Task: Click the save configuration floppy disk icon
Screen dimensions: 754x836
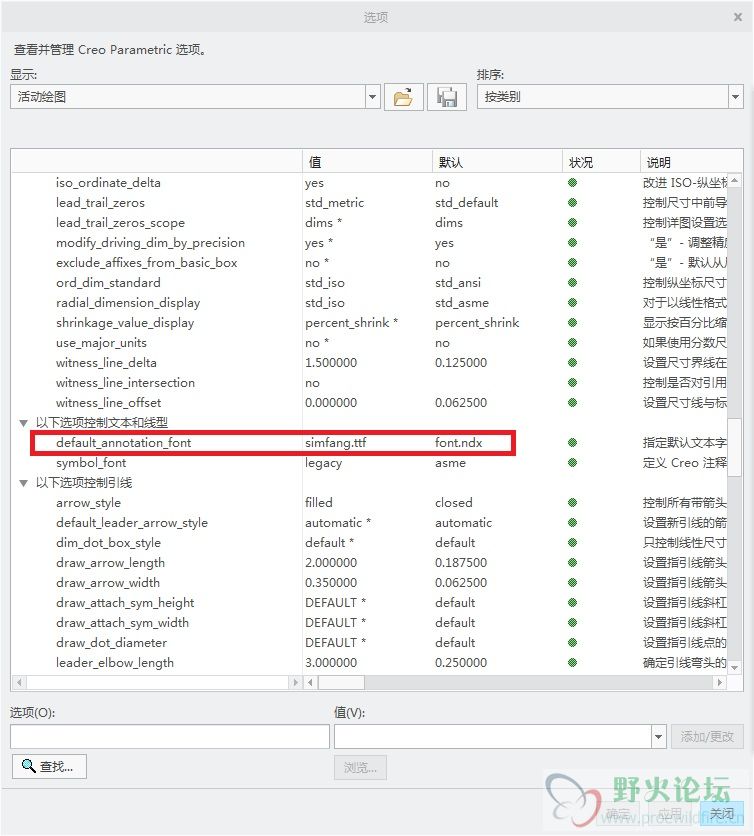Action: coord(447,97)
